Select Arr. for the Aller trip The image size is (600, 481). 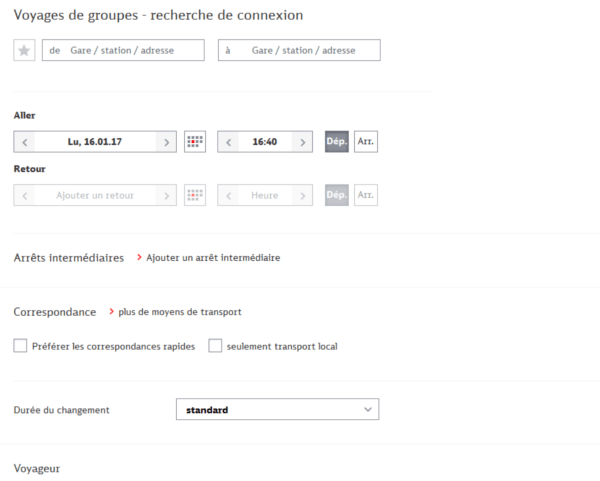coord(366,142)
